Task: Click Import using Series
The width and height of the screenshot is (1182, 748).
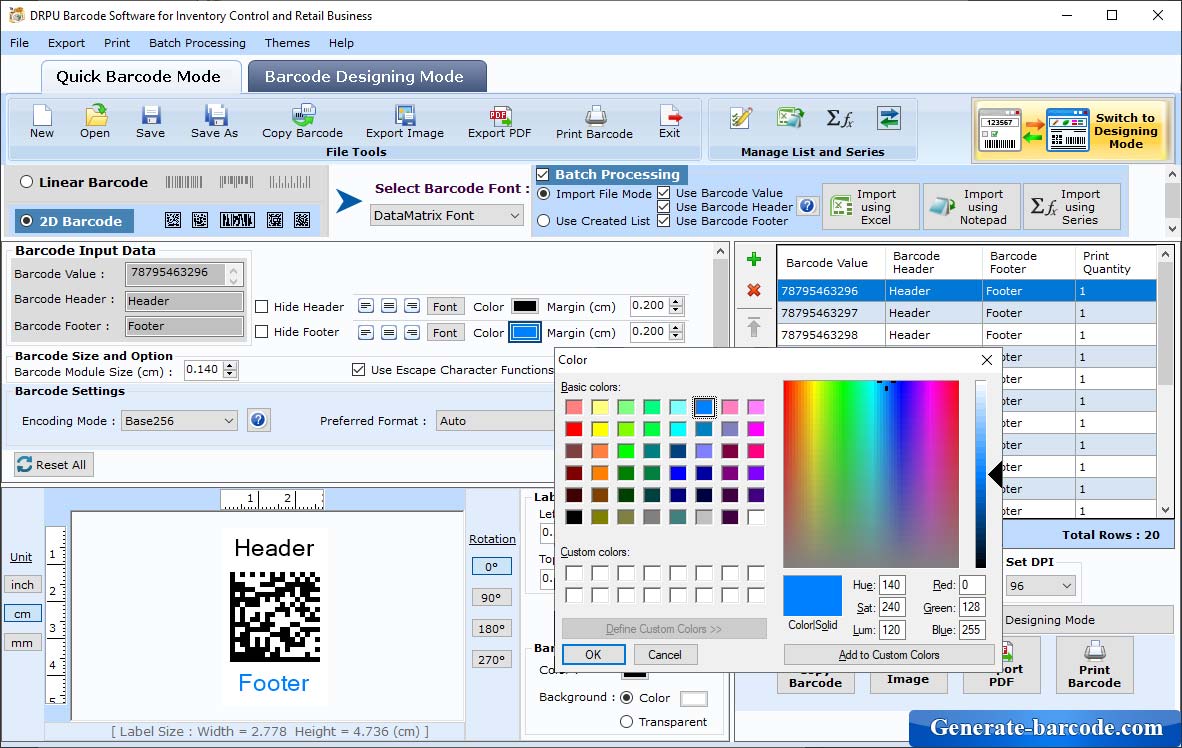Action: (1072, 207)
